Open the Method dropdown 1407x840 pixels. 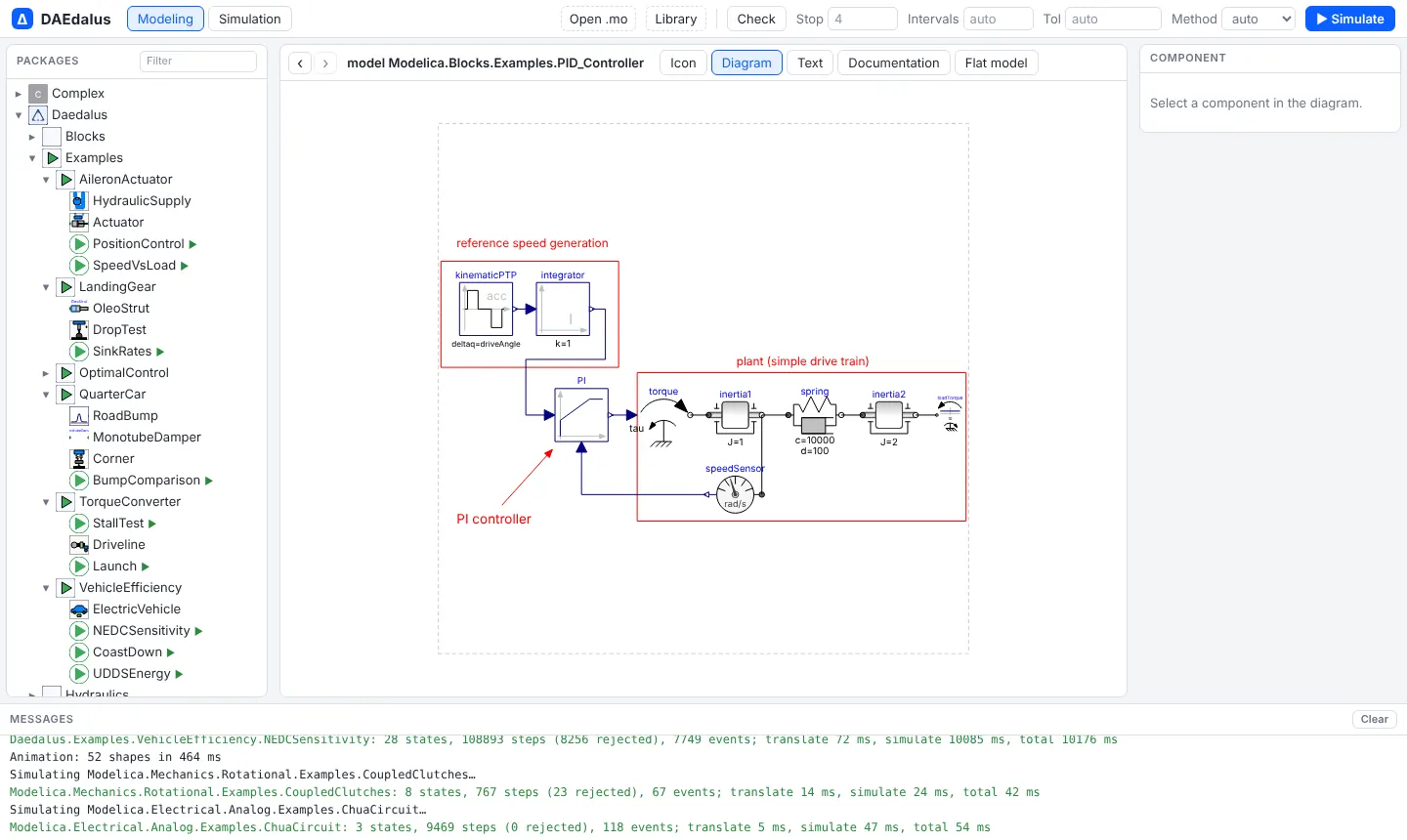click(1258, 19)
